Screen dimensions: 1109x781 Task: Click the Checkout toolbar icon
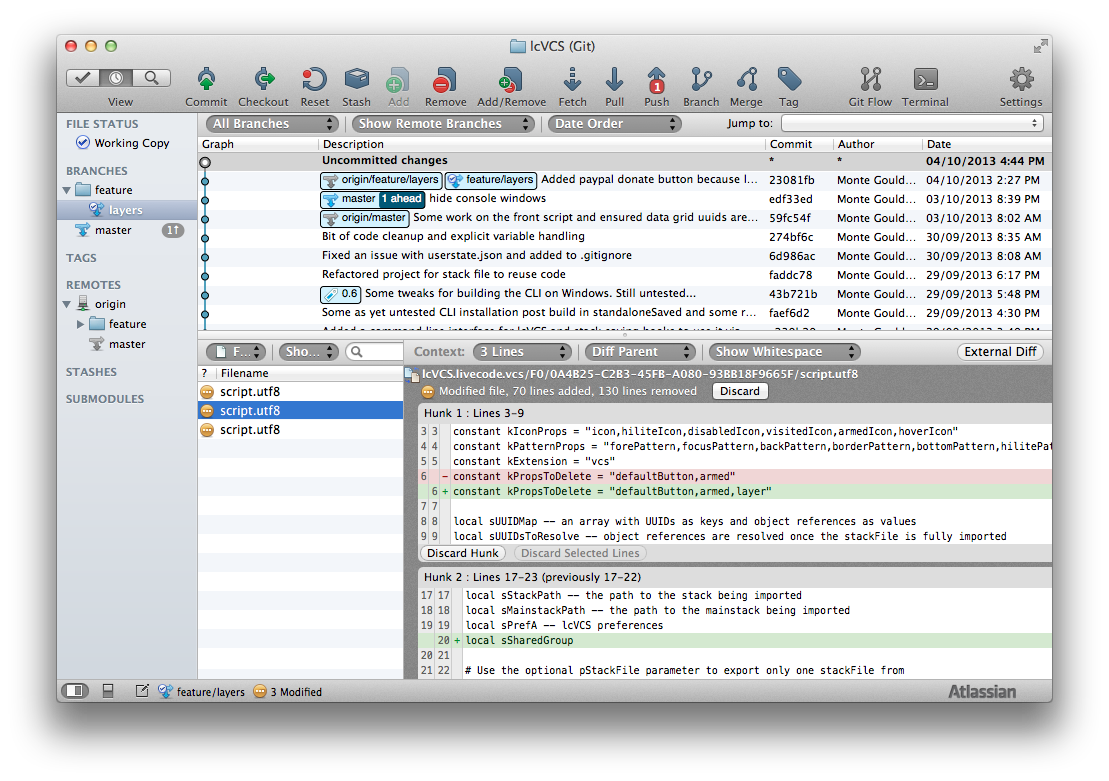[264, 79]
